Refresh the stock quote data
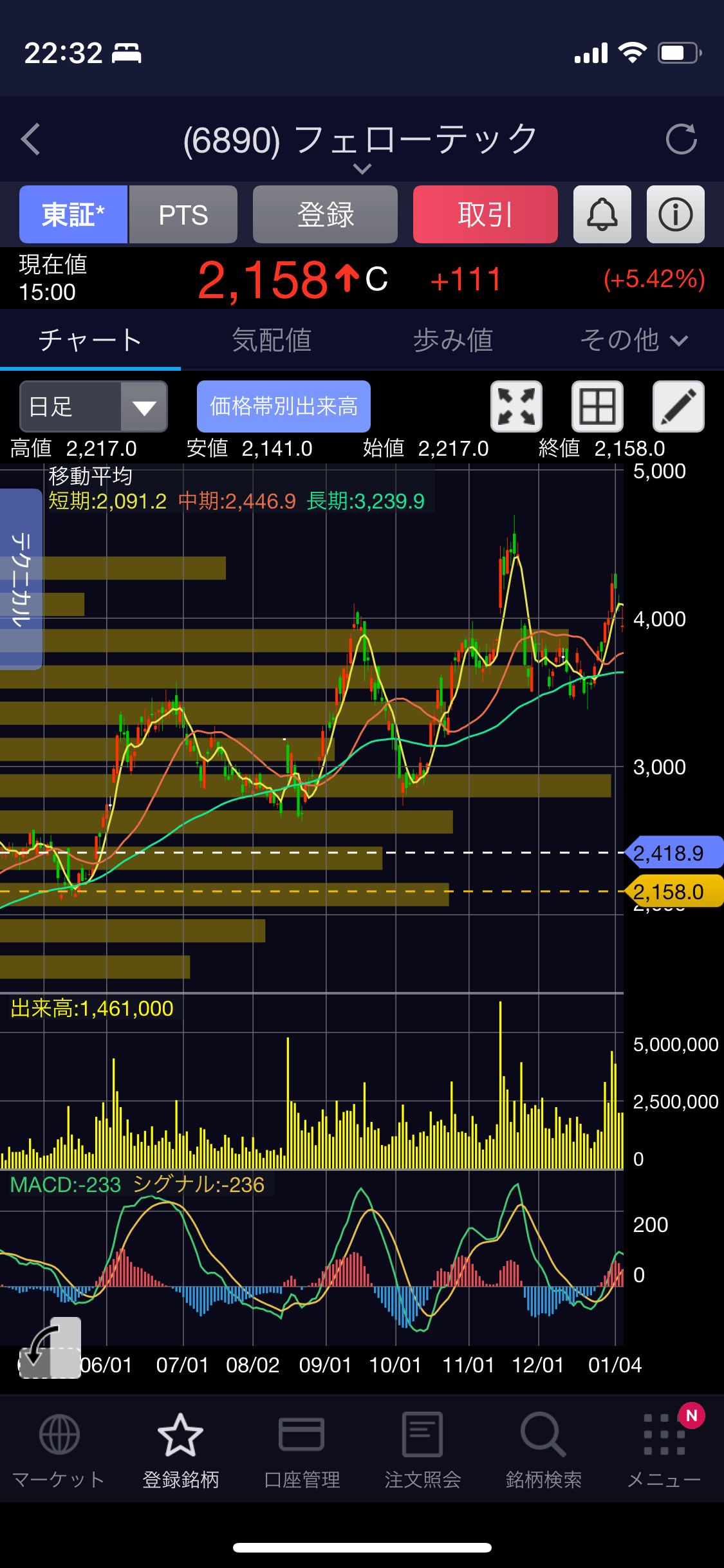Screen dimensions: 724x1568 coord(681,139)
